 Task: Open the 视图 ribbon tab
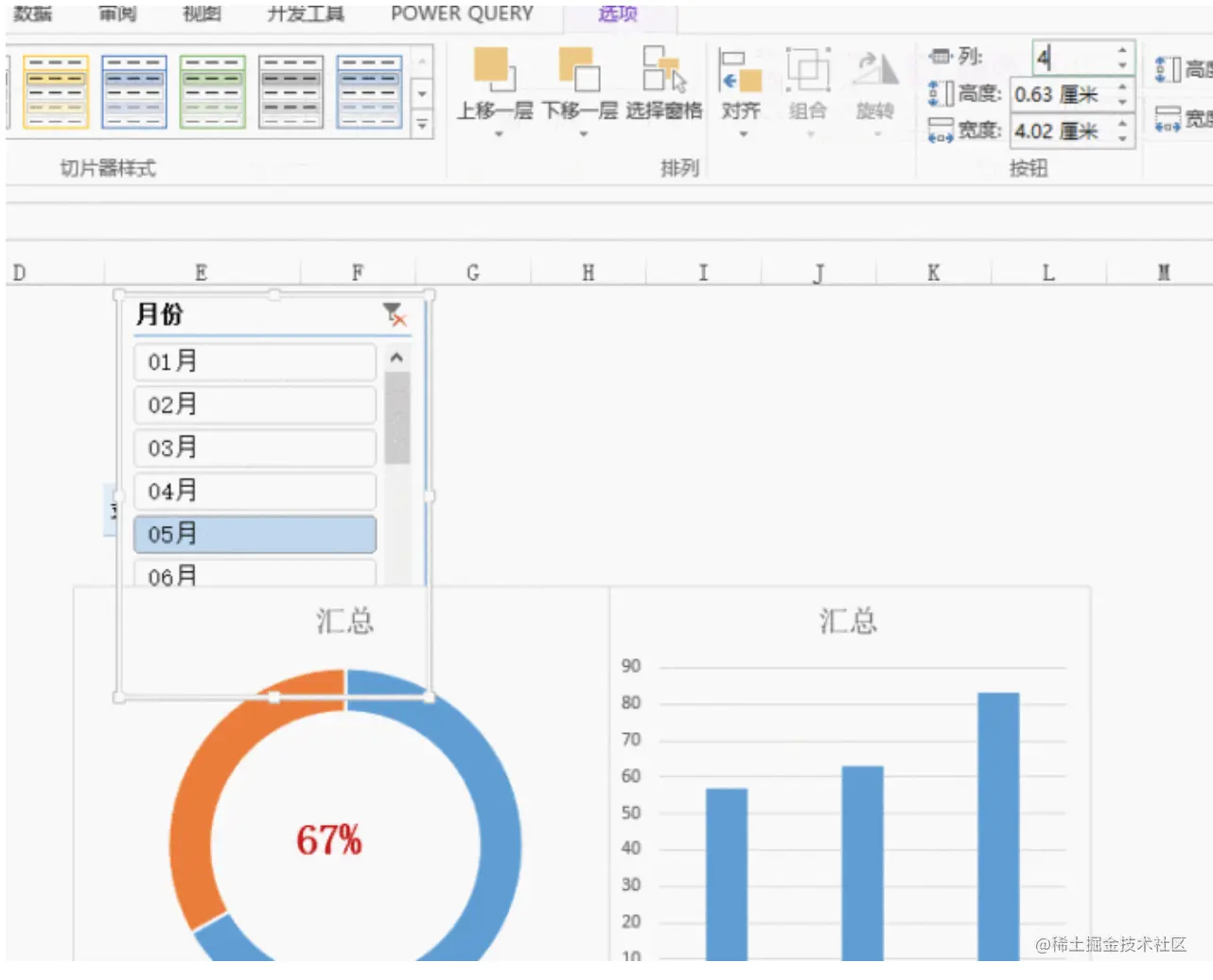pos(202,13)
